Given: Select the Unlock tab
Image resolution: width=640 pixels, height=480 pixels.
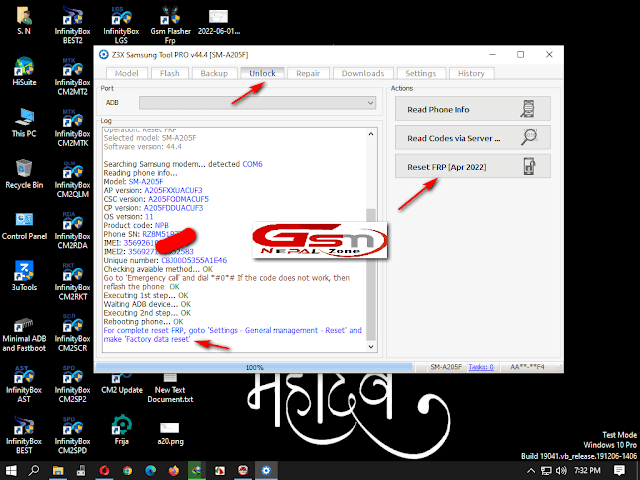Looking at the screenshot, I should [262, 73].
